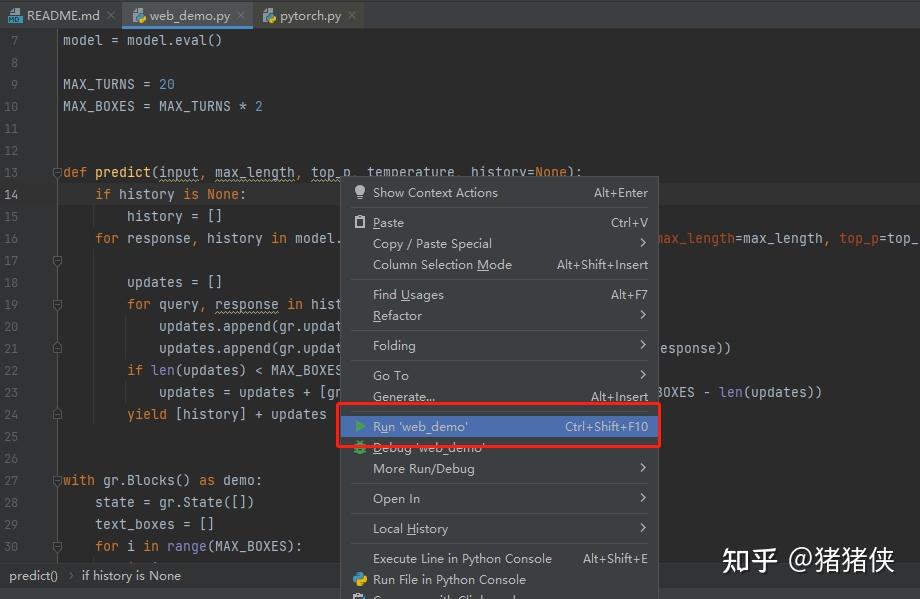Click the clipboard Paste icon
Image resolution: width=920 pixels, height=599 pixels.
point(360,222)
